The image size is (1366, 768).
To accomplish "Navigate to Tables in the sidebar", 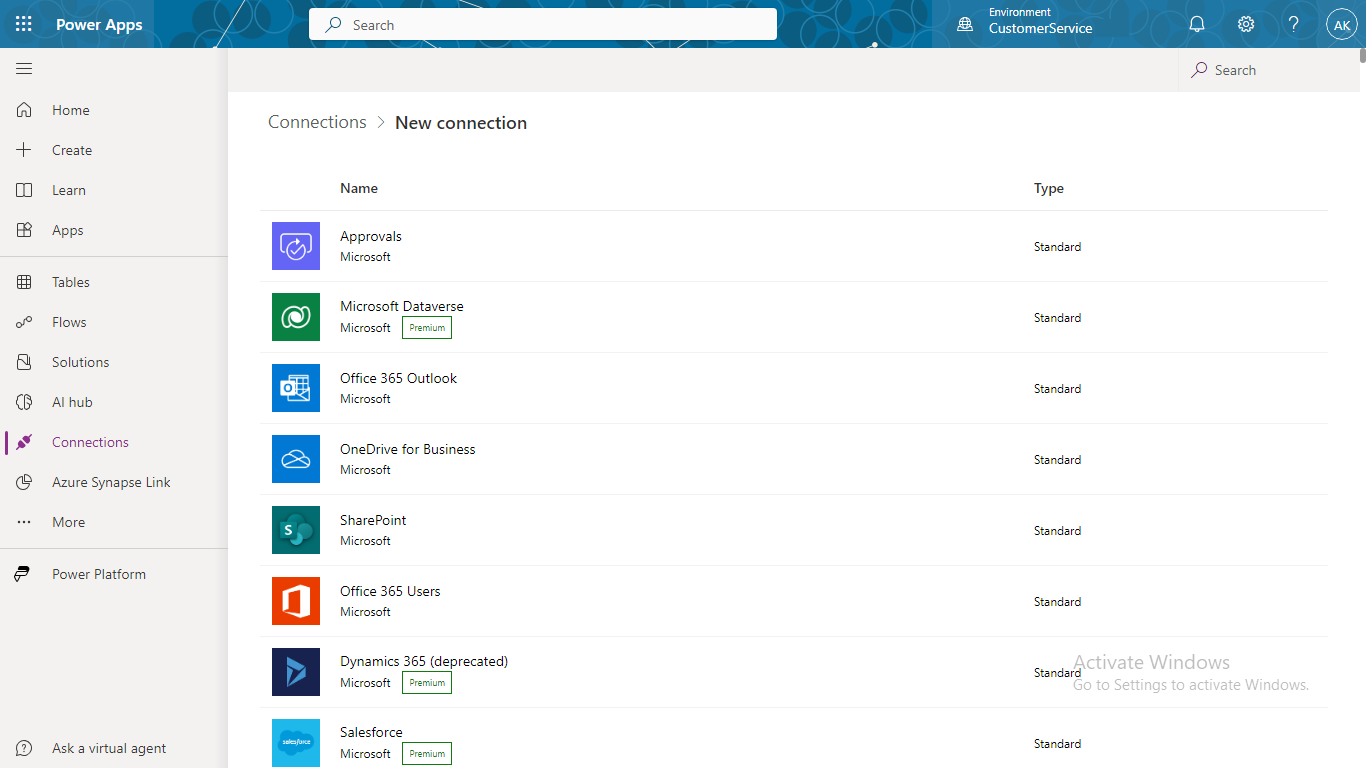I will click(70, 281).
